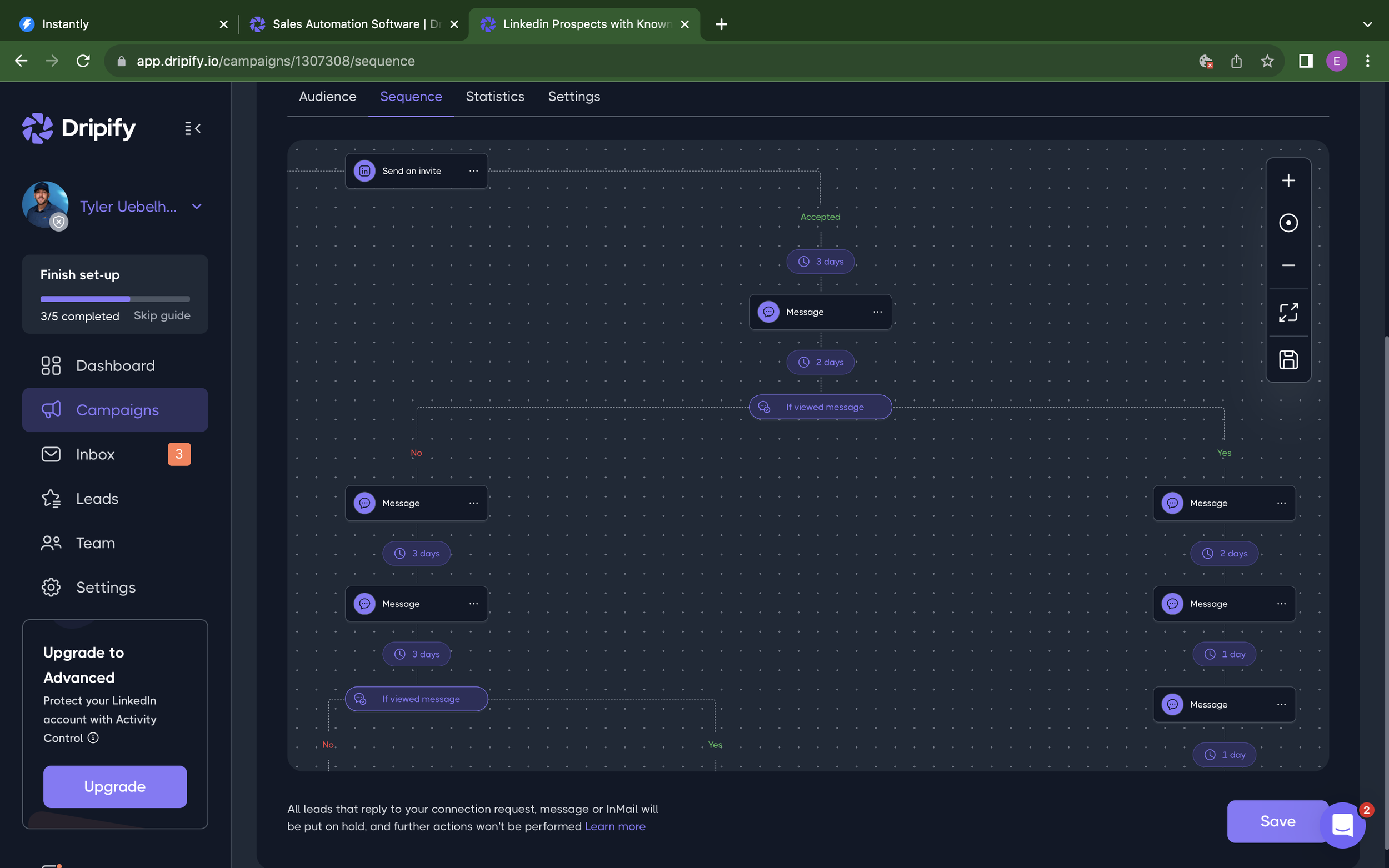This screenshot has height=868, width=1389.
Task: Open the chat support bubble
Action: (x=1342, y=826)
